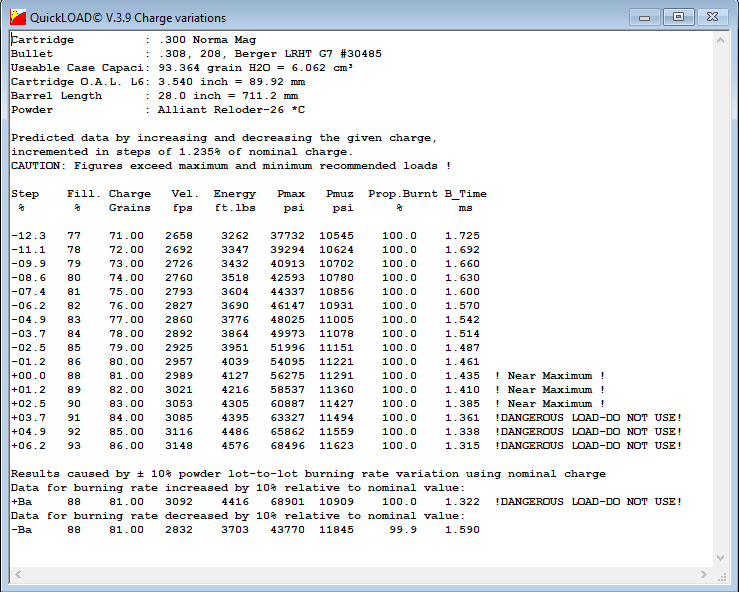Click the horizontal scrollbar left arrow
Viewport: 739px width, 592px height.
18,574
